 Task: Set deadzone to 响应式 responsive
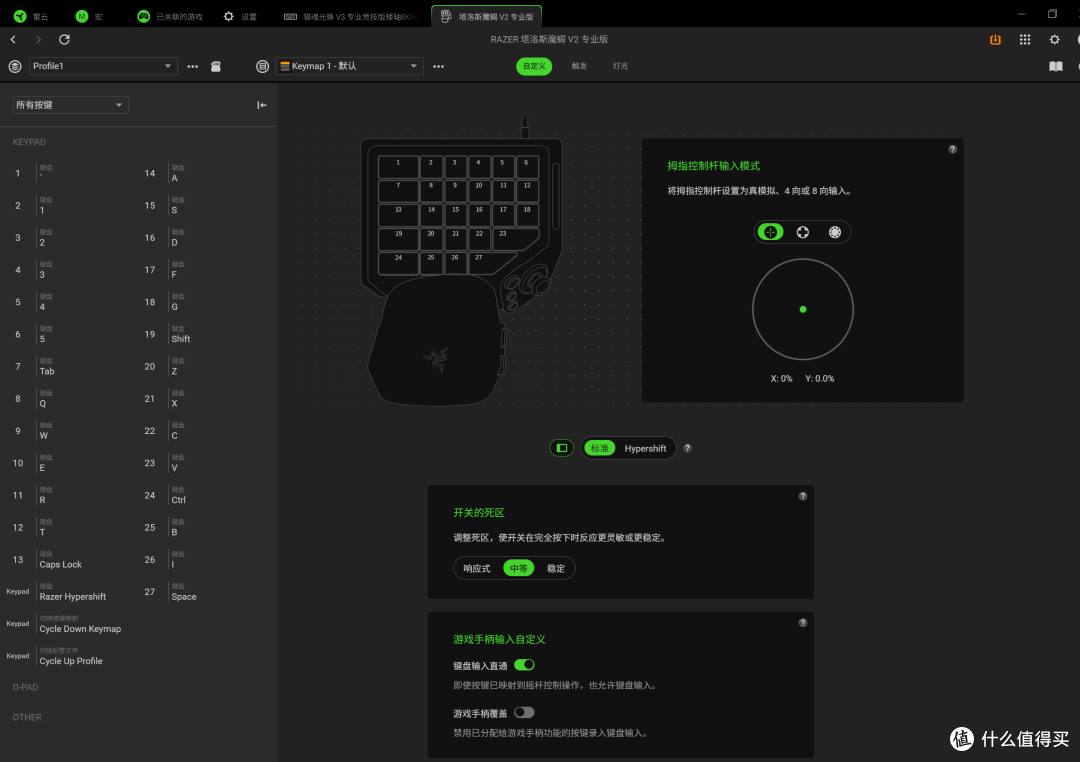tap(477, 568)
